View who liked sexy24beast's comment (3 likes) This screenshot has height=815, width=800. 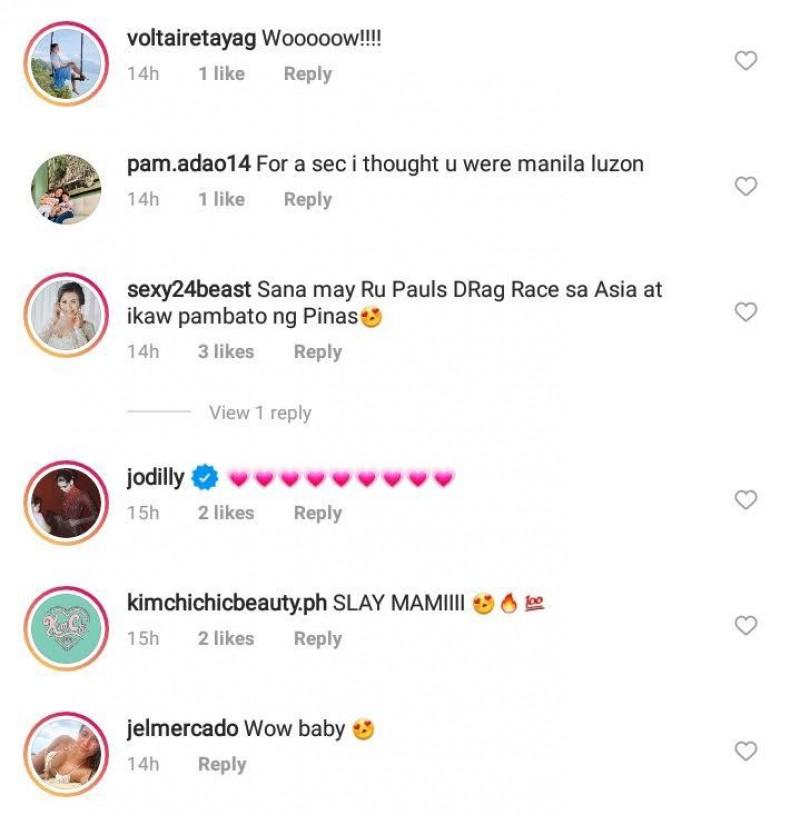pyautogui.click(x=225, y=352)
